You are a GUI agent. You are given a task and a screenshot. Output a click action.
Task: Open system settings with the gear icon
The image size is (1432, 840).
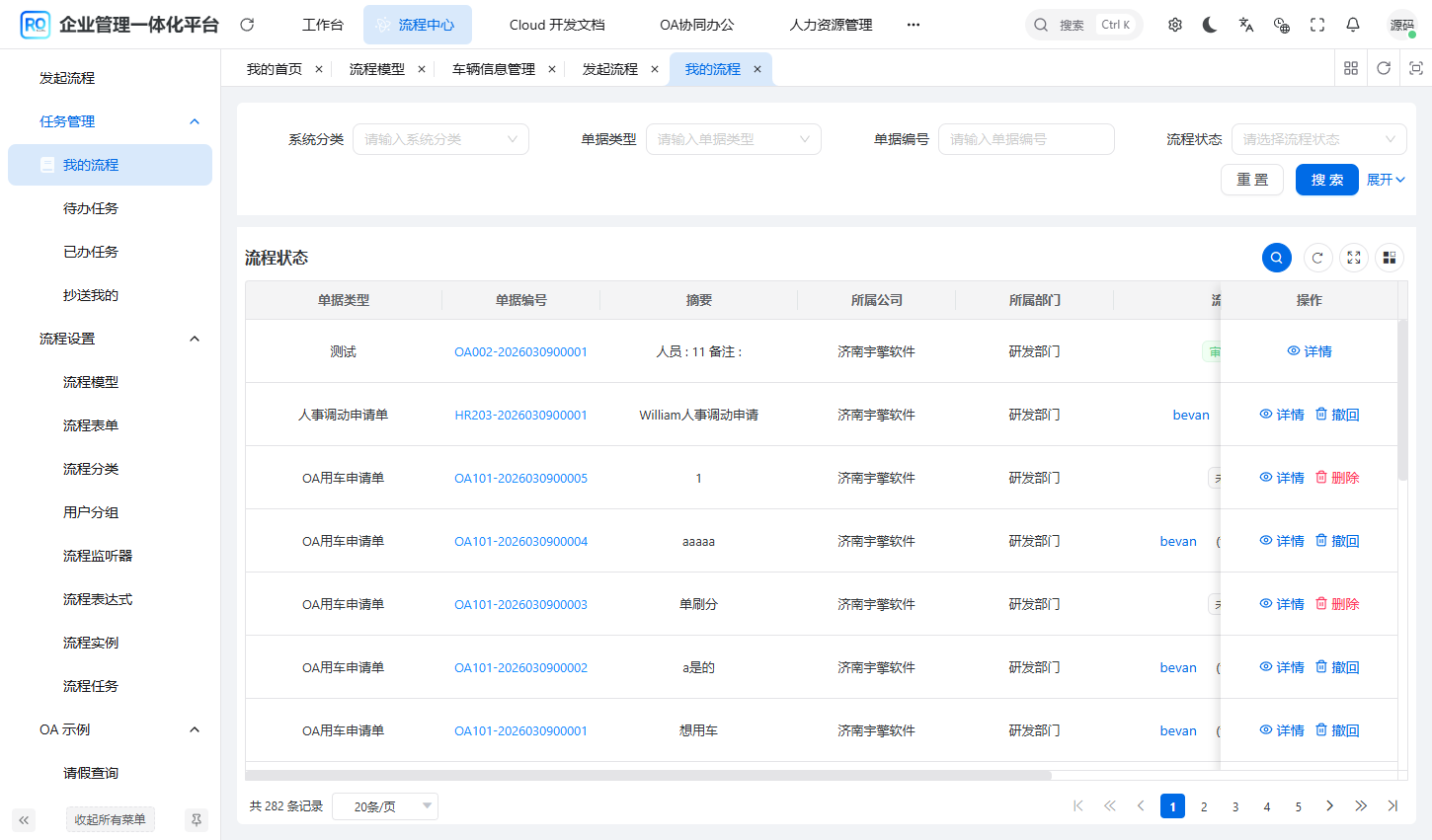coord(1174,25)
